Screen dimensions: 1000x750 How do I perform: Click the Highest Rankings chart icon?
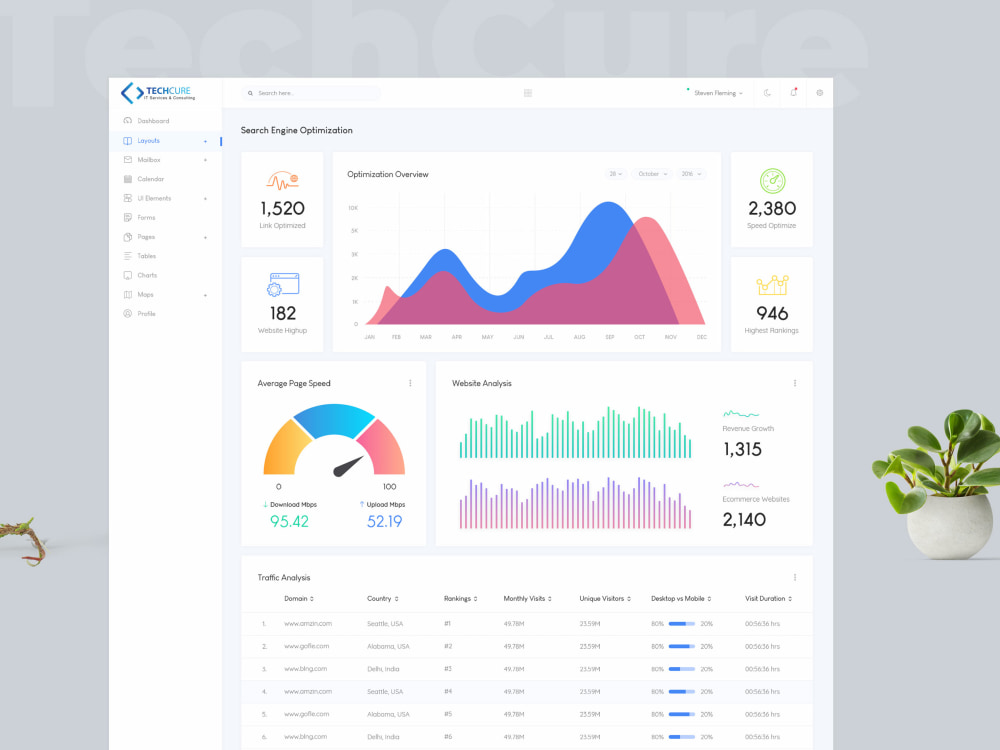click(x=772, y=285)
